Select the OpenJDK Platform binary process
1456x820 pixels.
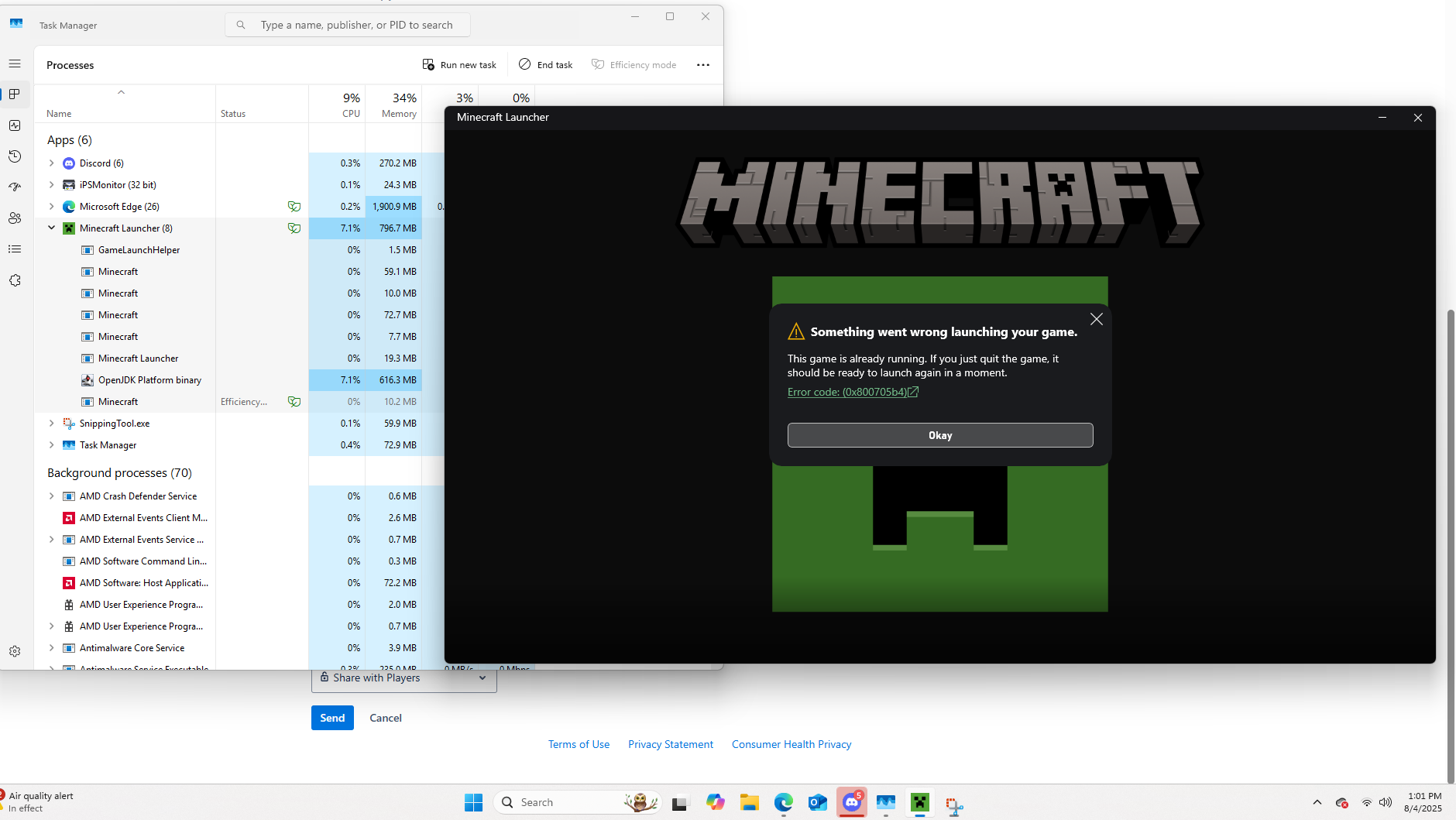(x=149, y=380)
